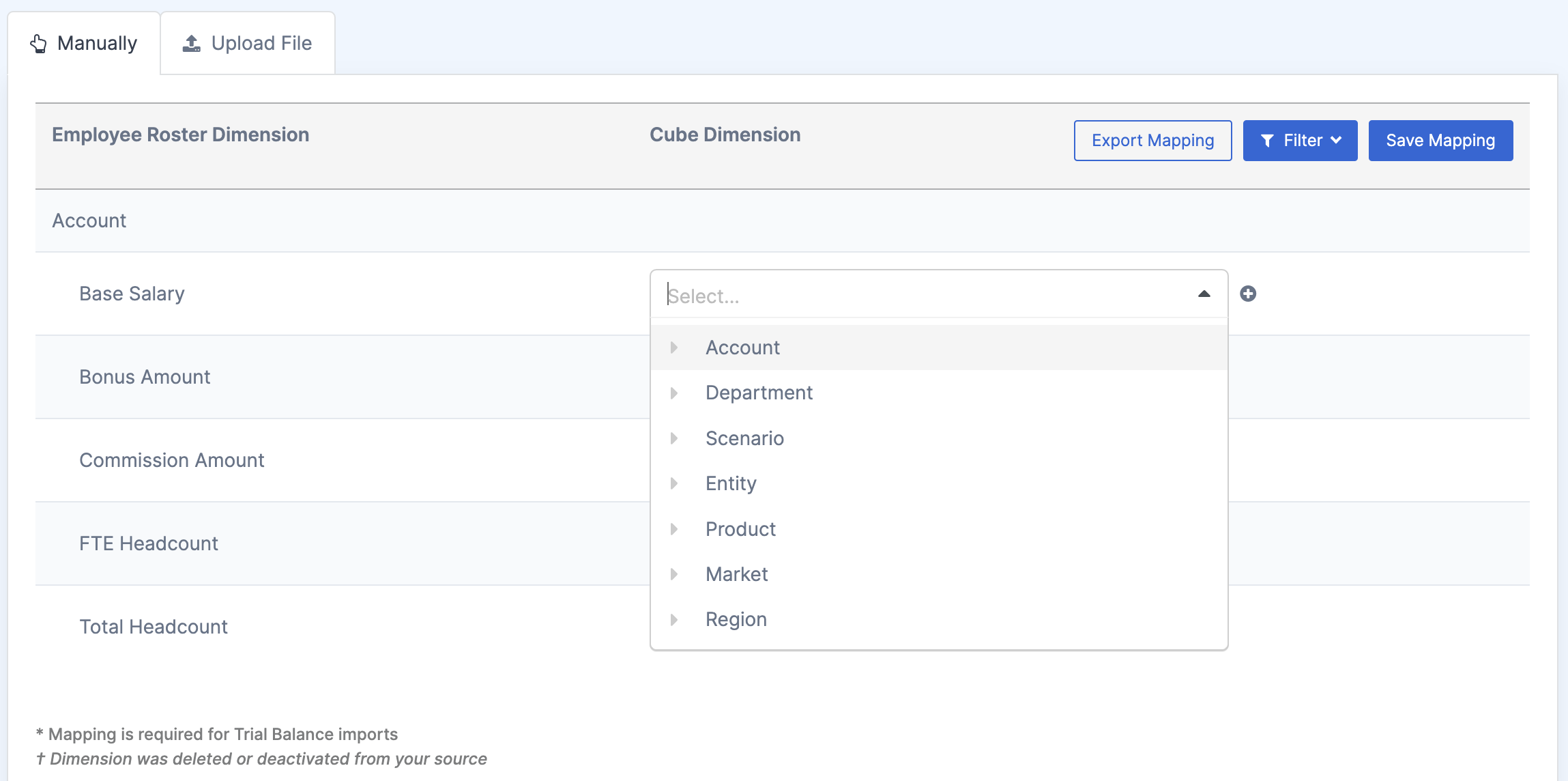Image resolution: width=1568 pixels, height=781 pixels.
Task: Click the upload icon on Upload File tab
Action: point(192,44)
